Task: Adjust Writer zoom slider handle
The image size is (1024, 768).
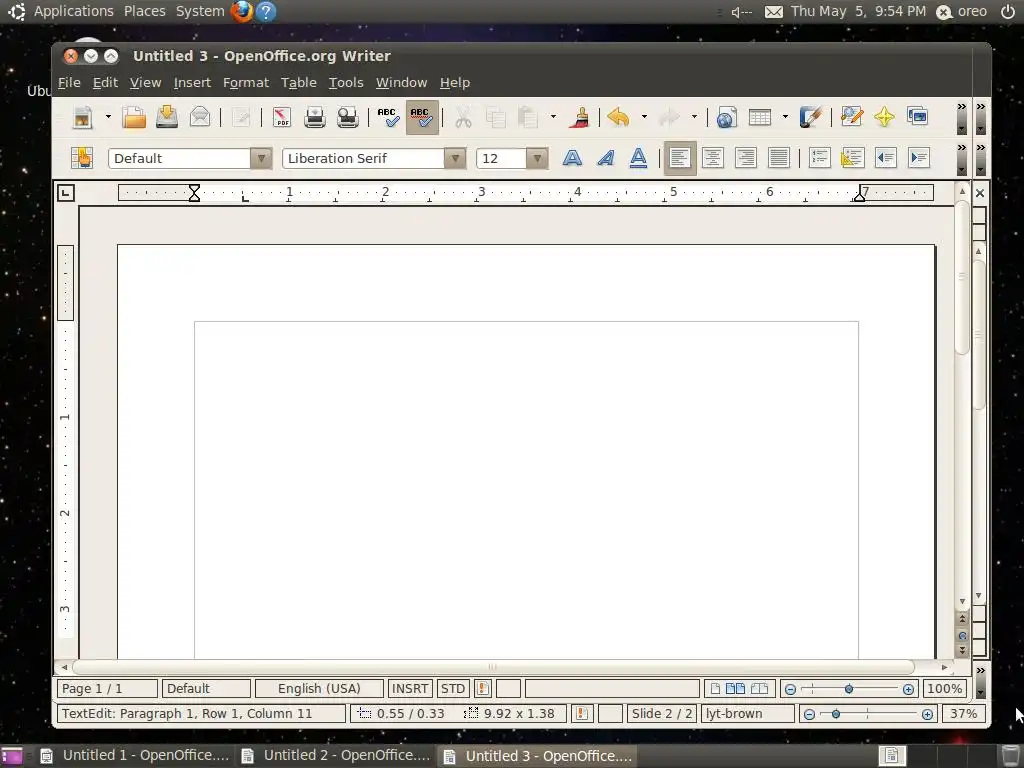Action: coord(849,689)
